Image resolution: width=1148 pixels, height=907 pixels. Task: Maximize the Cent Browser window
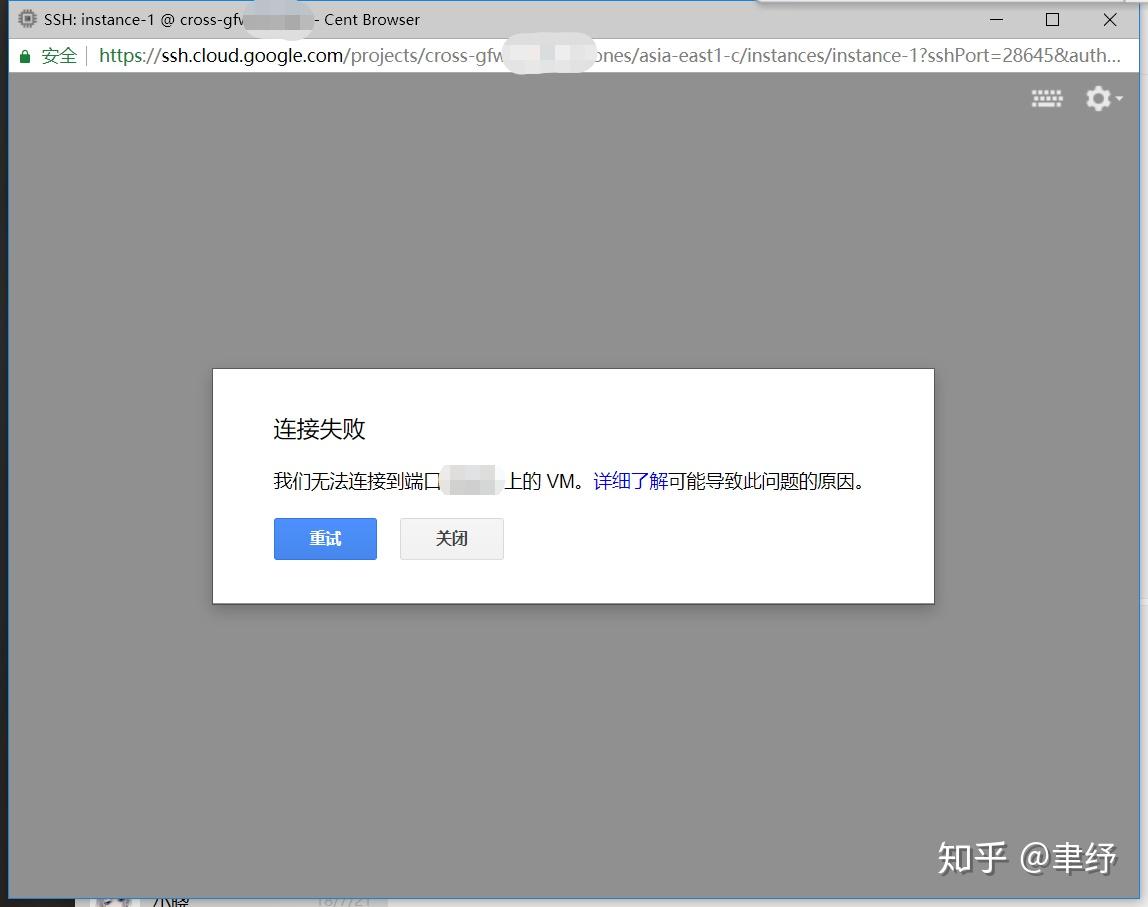point(1052,20)
